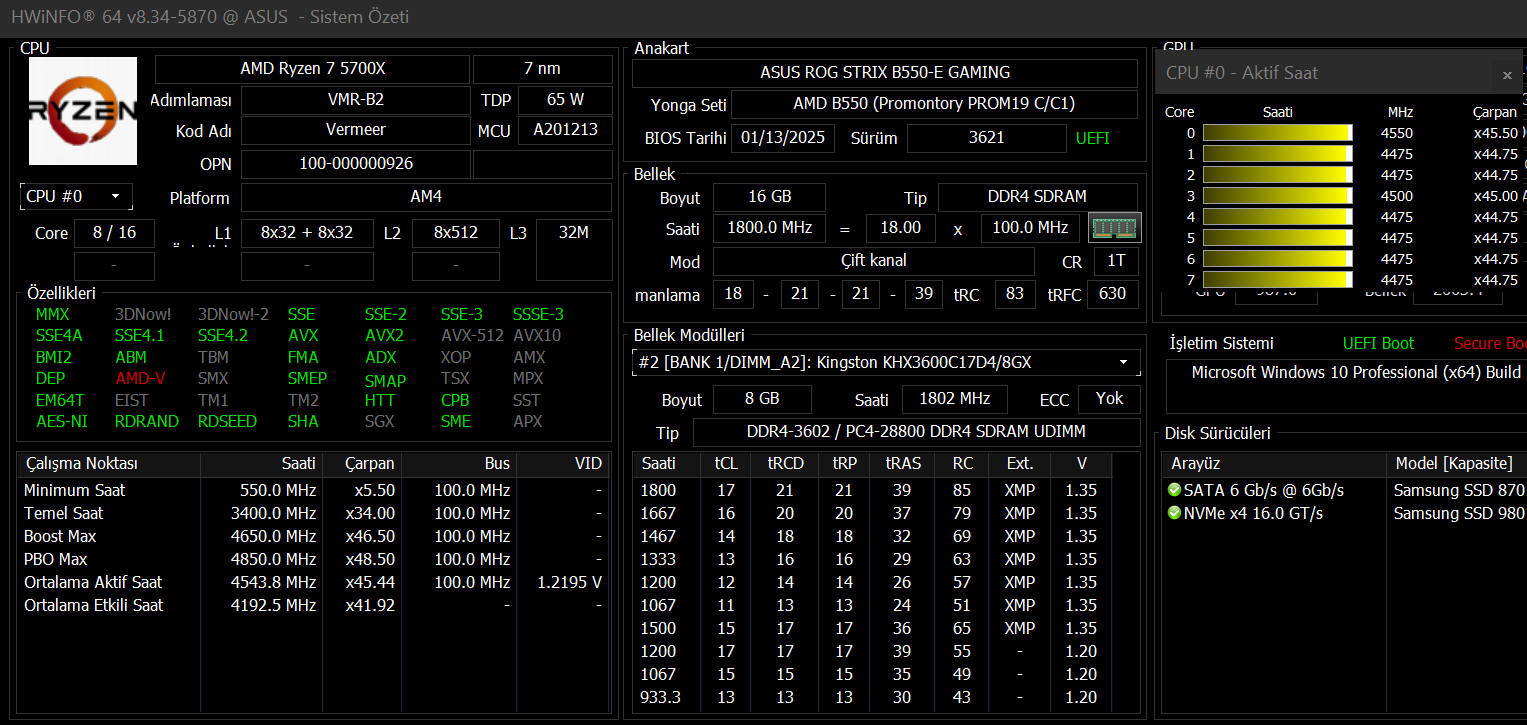Click the RDSEED feature flag
The height and width of the screenshot is (725, 1527).
click(227, 421)
